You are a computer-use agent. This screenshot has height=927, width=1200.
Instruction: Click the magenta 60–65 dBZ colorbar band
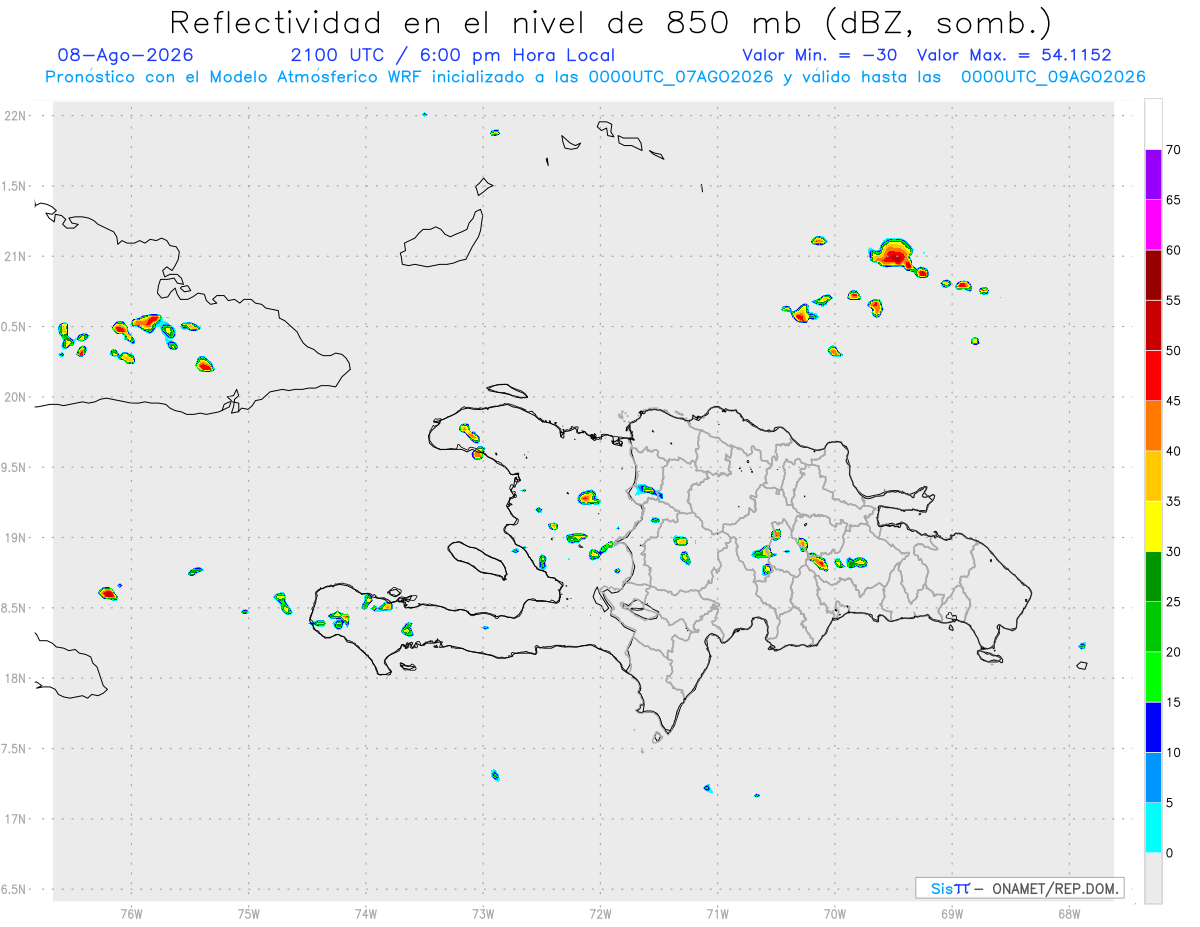coord(1153,224)
